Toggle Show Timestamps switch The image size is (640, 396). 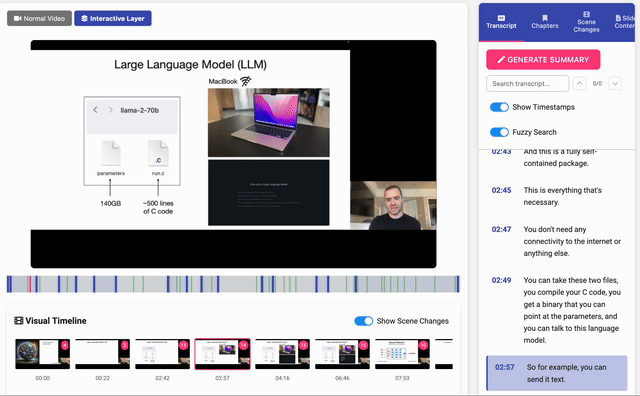coord(499,107)
